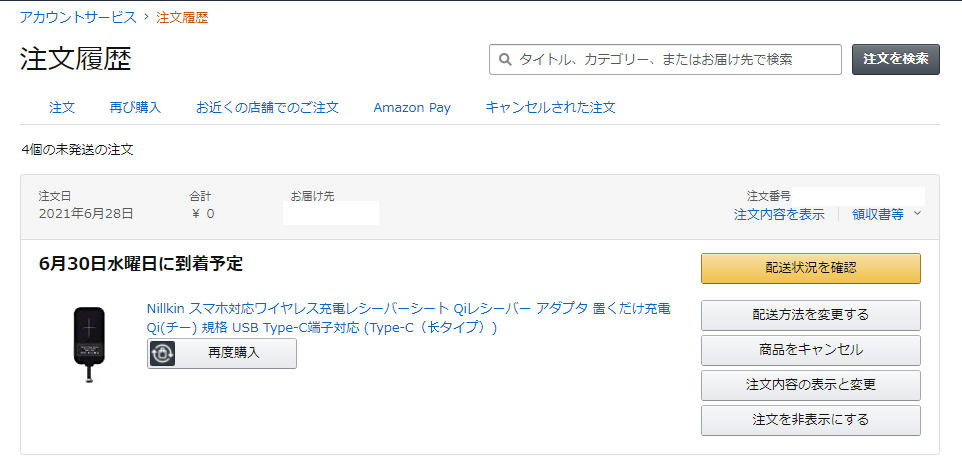Viewport: 962px width, 466px height.
Task: Open the Nillkin charger product thumbnail
Action: pyautogui.click(x=90, y=344)
